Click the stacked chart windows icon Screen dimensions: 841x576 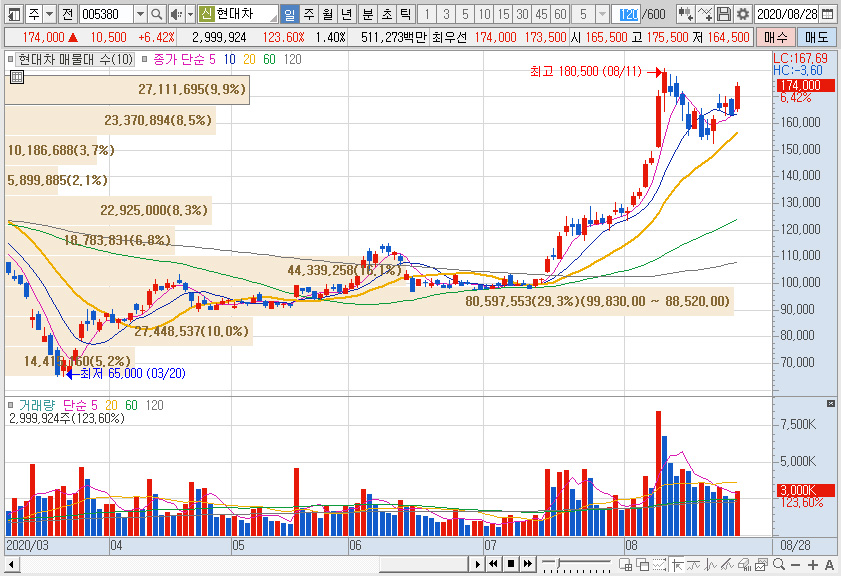[762, 564]
